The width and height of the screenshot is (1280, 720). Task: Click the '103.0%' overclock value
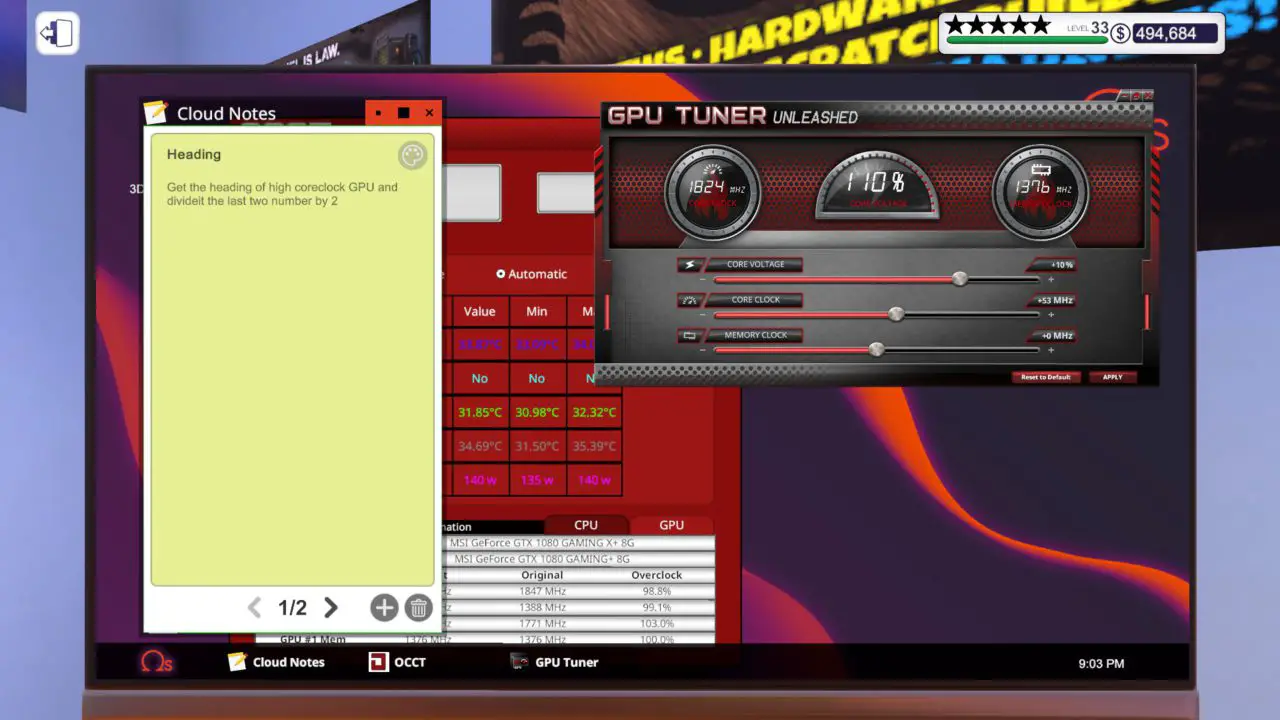tap(657, 623)
